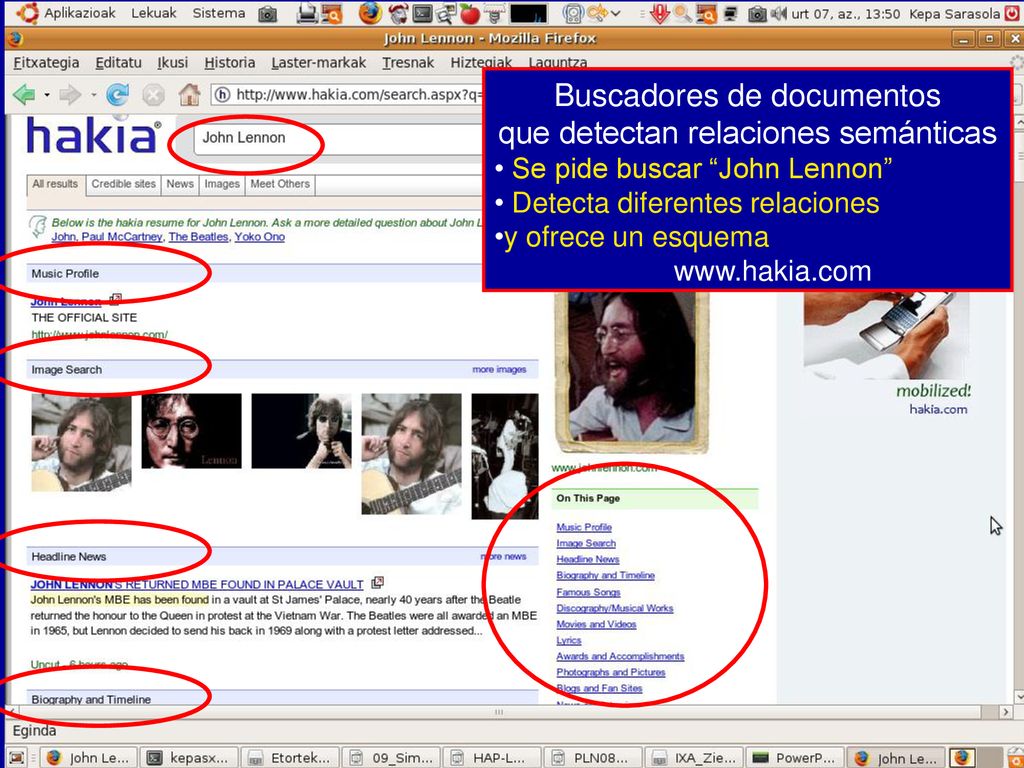The height and width of the screenshot is (768, 1024).
Task: Open the MBE found in palace vault headline
Action: point(197,584)
